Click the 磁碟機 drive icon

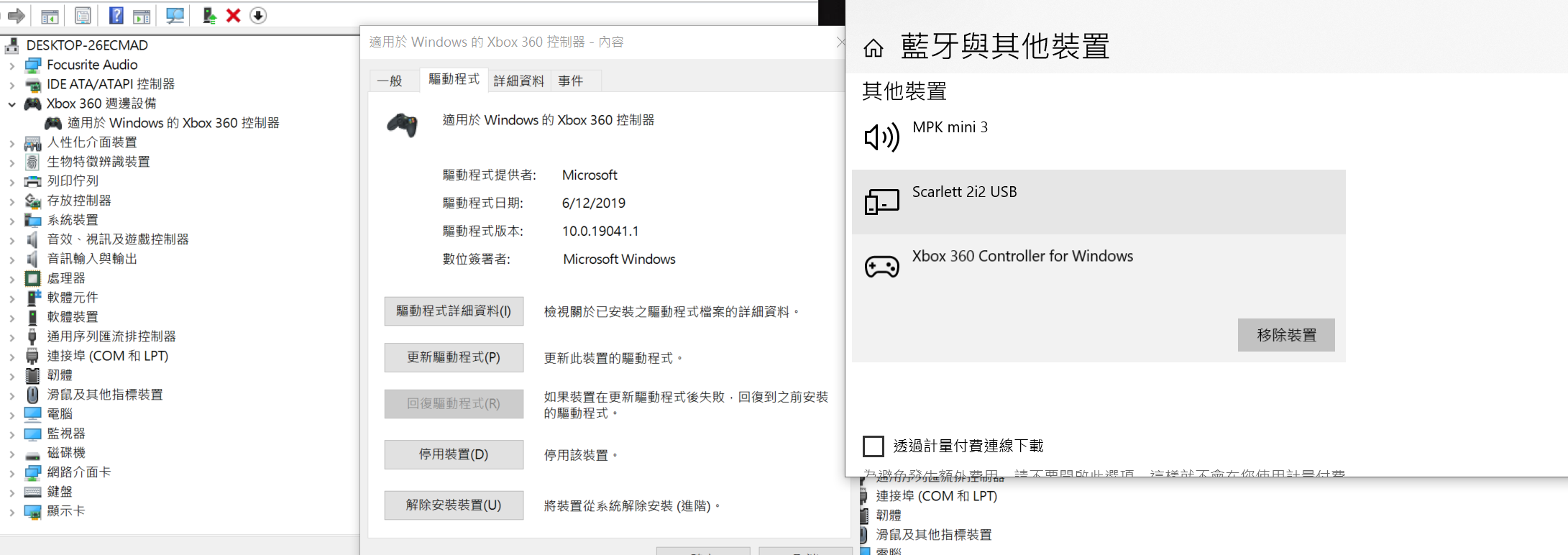click(x=33, y=454)
